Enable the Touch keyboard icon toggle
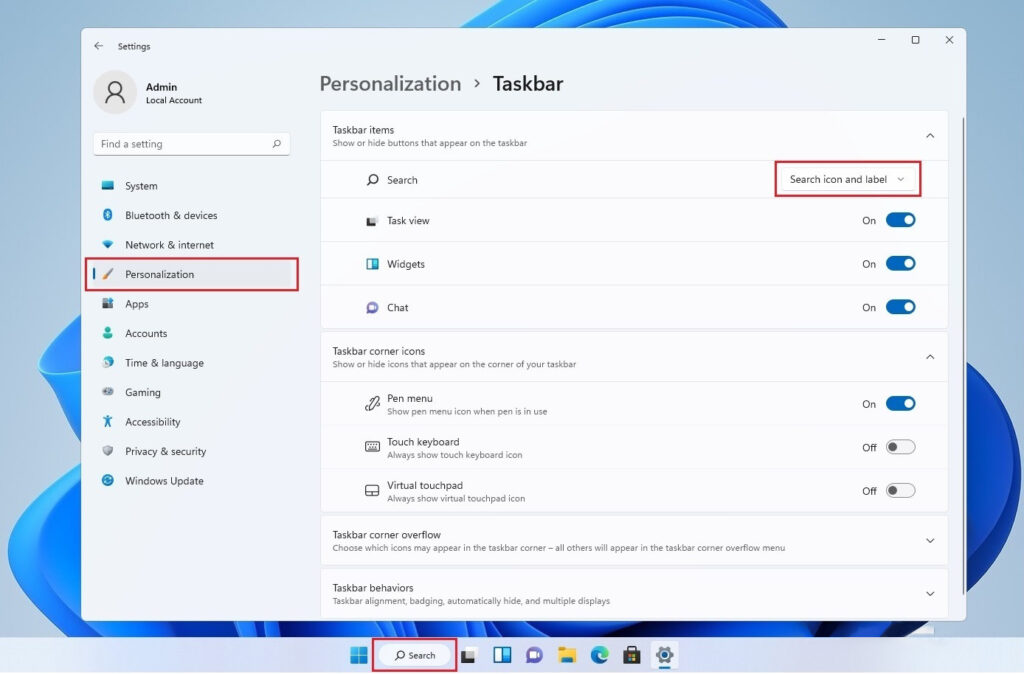Image resolution: width=1024 pixels, height=674 pixels. pyautogui.click(x=900, y=447)
